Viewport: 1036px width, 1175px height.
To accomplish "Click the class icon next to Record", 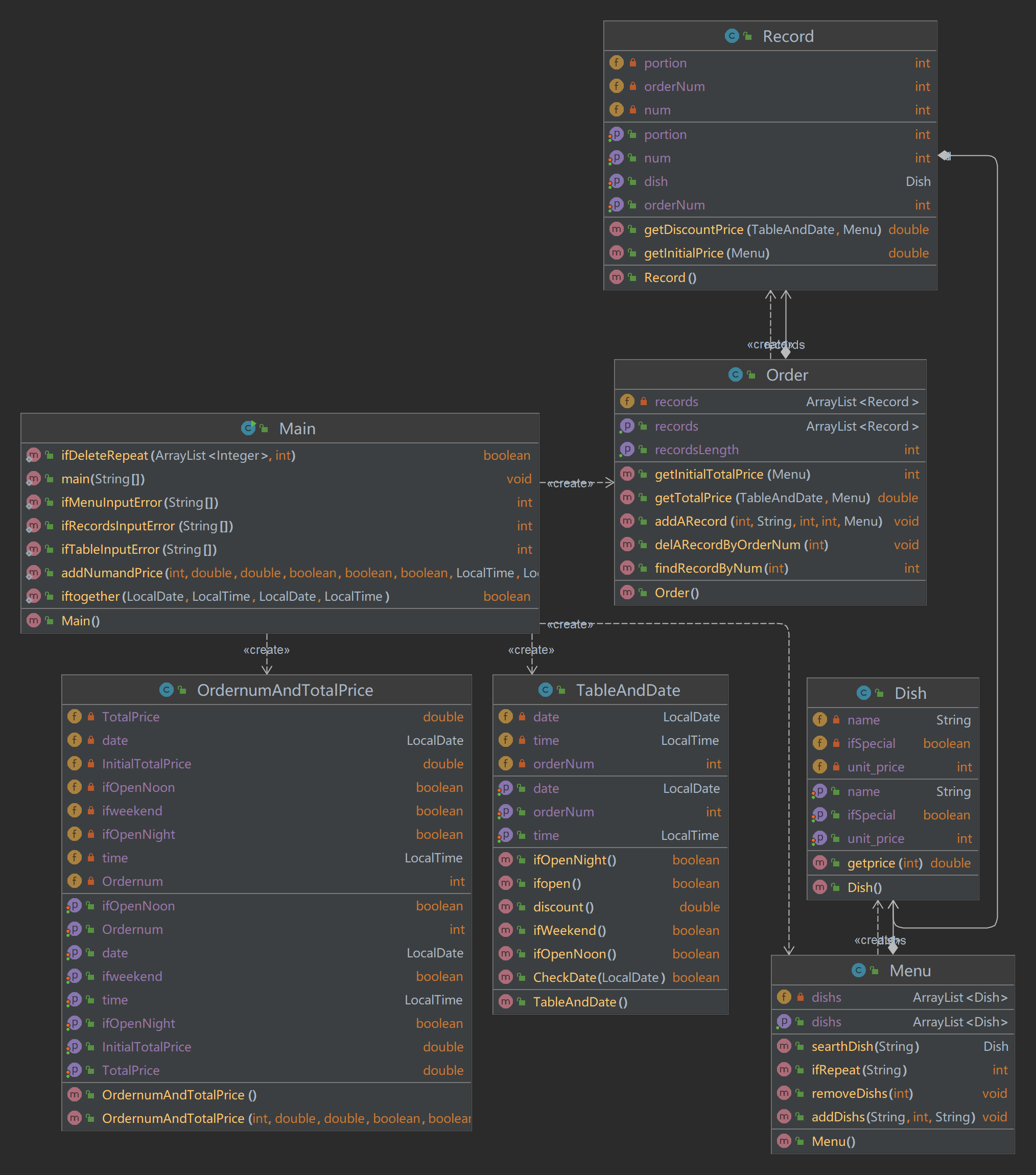I will click(732, 36).
